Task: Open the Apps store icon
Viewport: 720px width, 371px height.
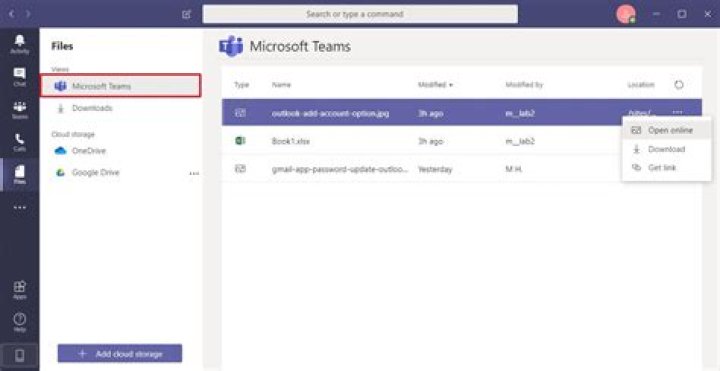Action: tap(20, 290)
